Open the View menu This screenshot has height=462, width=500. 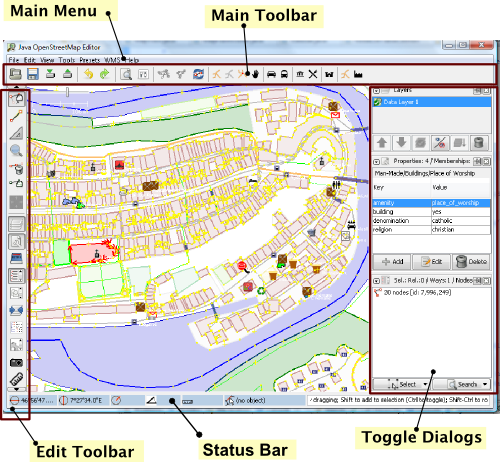pos(47,60)
